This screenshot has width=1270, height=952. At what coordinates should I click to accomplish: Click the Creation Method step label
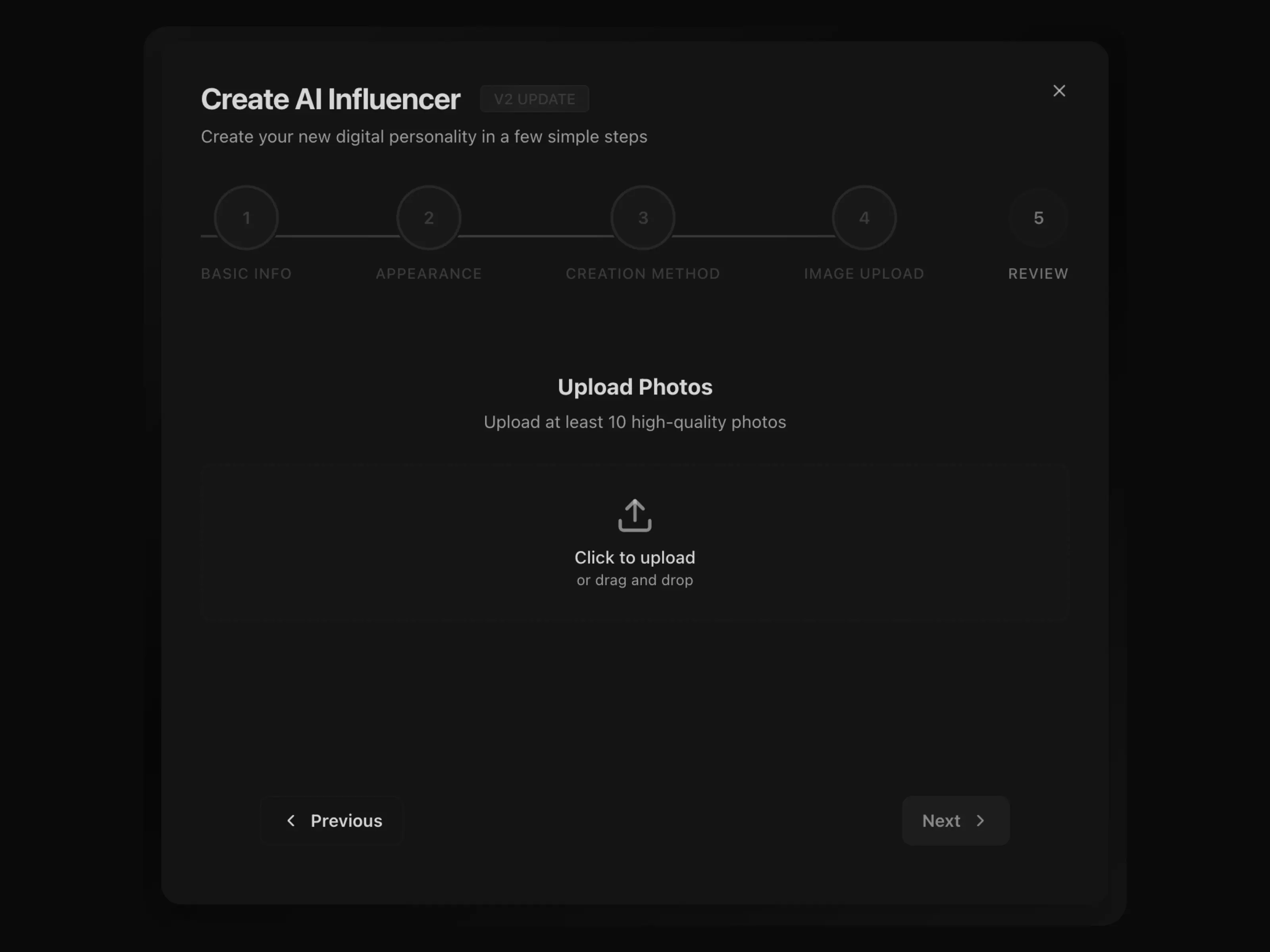(643, 274)
